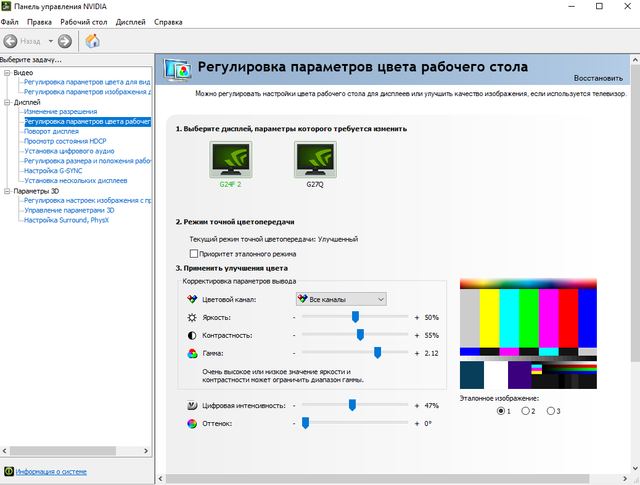Open Настройка Surround, PhysX task
The height and width of the screenshot is (485, 640).
[x=67, y=220]
